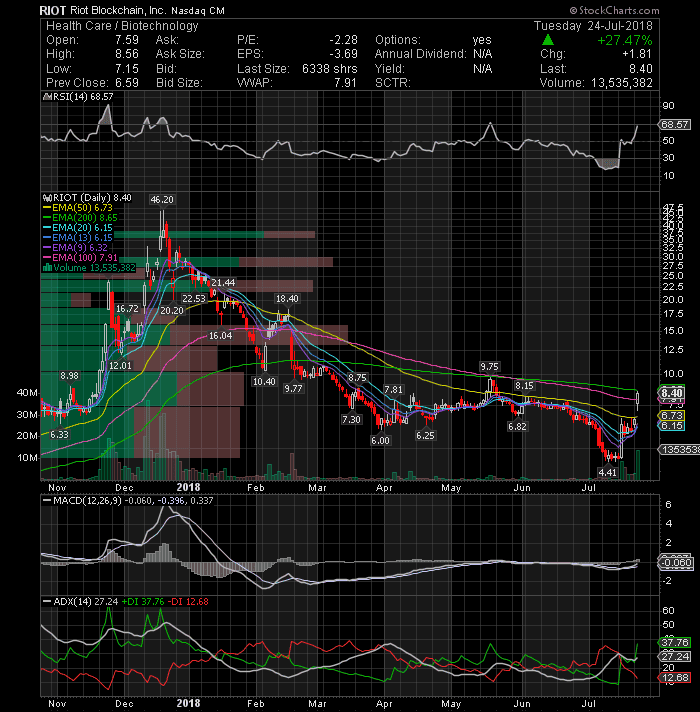
Task: Click the EMA(200) 8.65 legend entry
Action: pyautogui.click(x=80, y=218)
